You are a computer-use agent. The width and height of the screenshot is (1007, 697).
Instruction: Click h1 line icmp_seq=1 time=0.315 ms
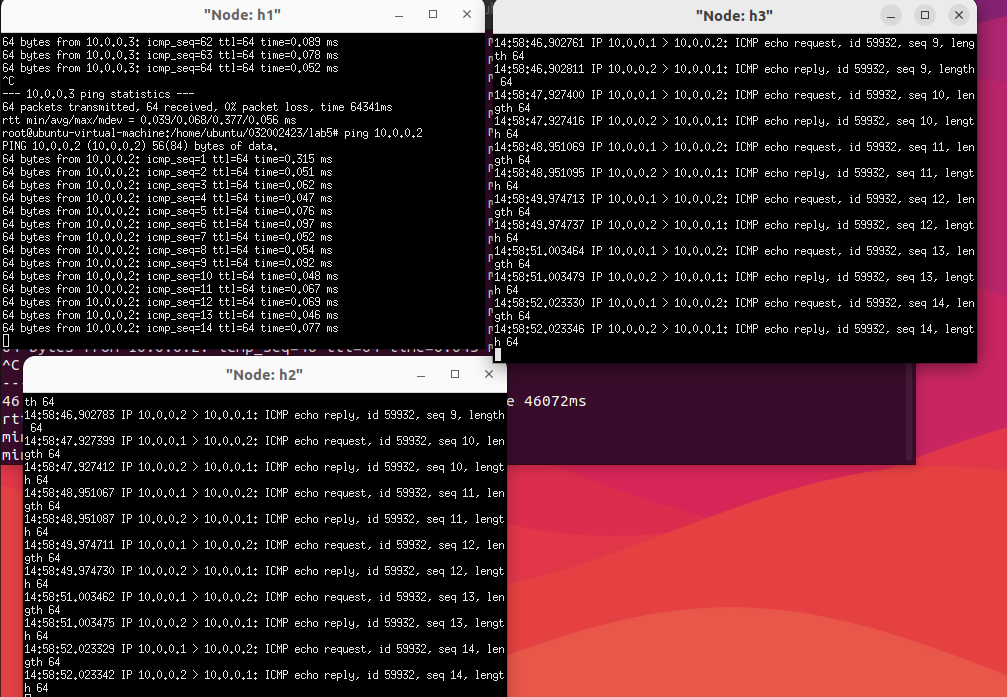pos(167,159)
